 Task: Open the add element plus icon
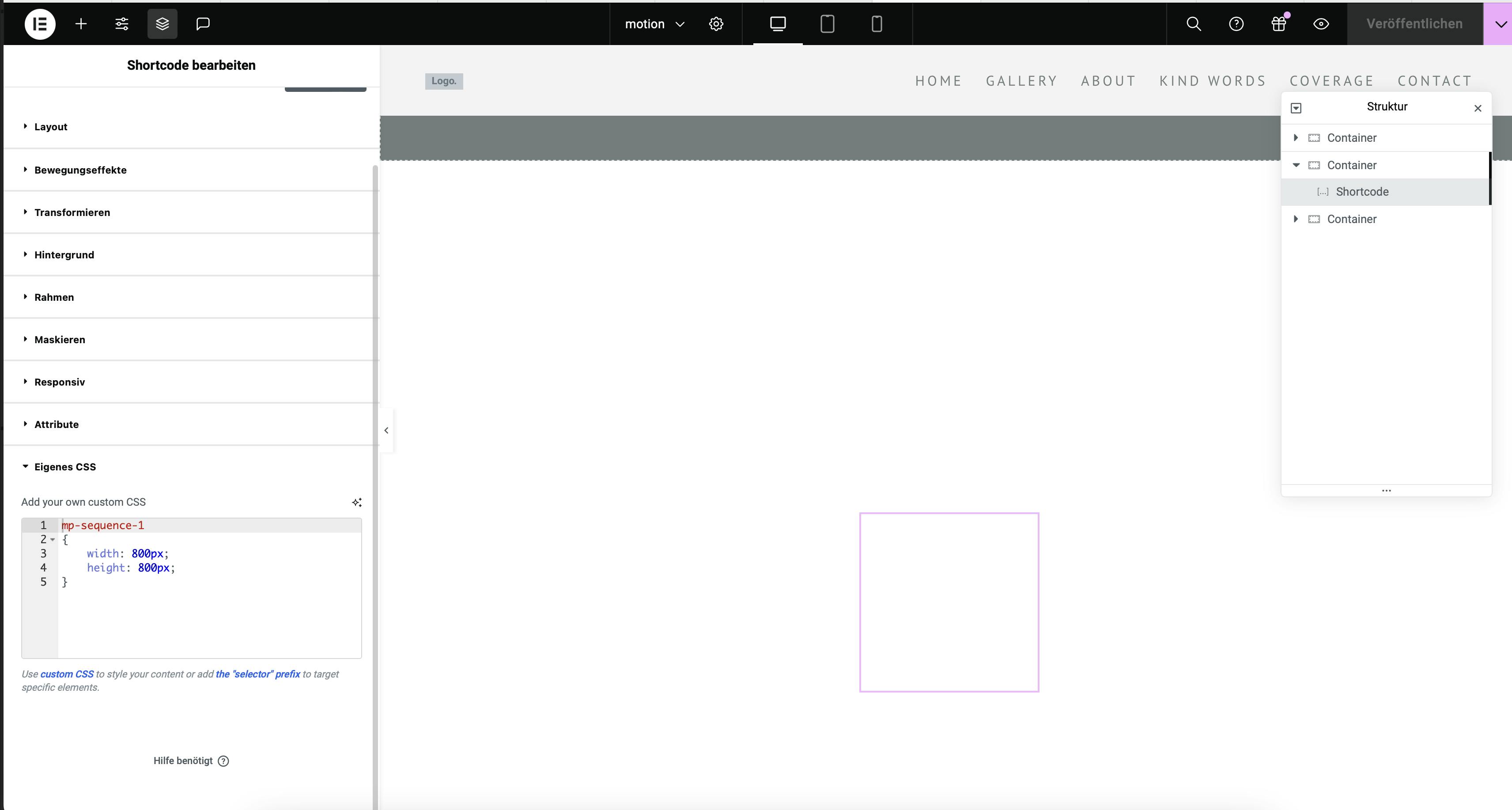tap(81, 24)
